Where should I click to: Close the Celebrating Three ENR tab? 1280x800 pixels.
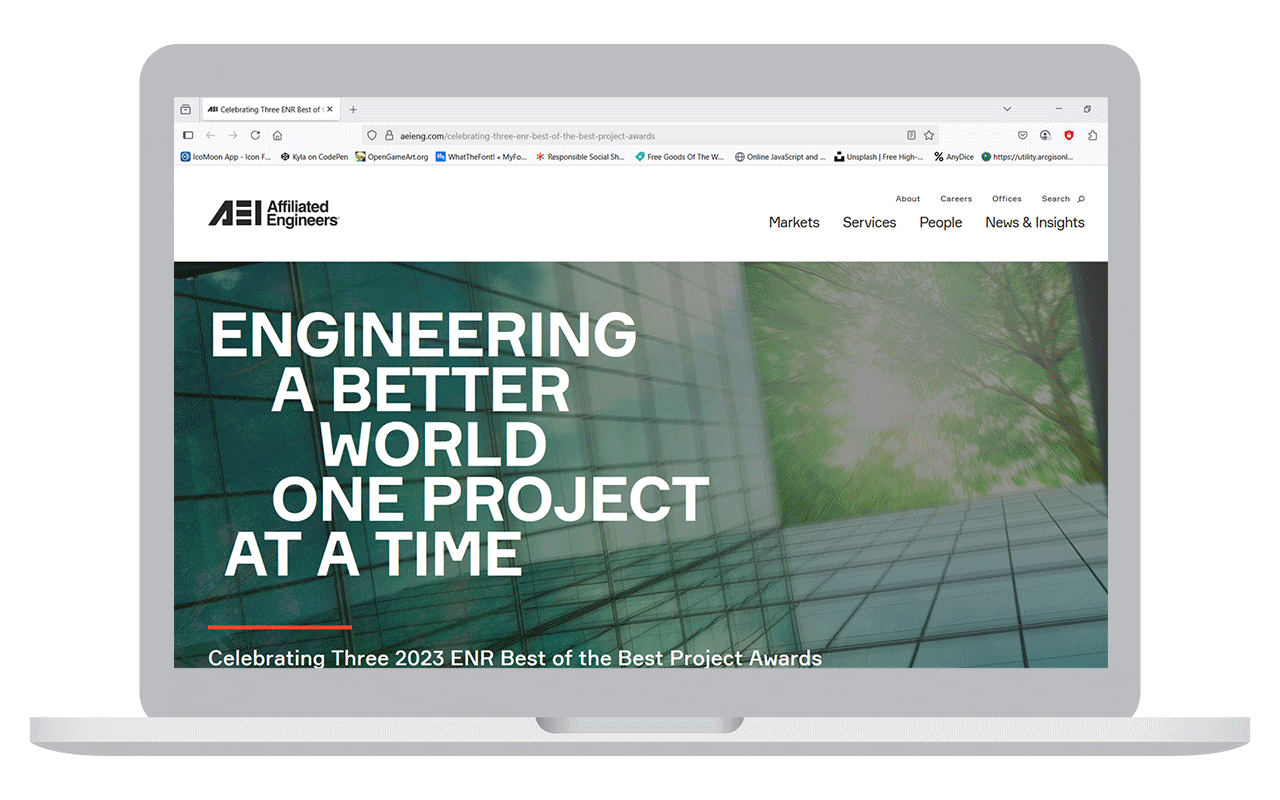click(331, 110)
